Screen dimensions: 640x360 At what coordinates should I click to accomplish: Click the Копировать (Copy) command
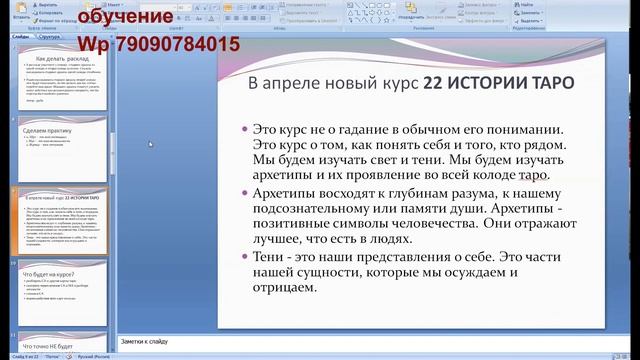(48, 13)
